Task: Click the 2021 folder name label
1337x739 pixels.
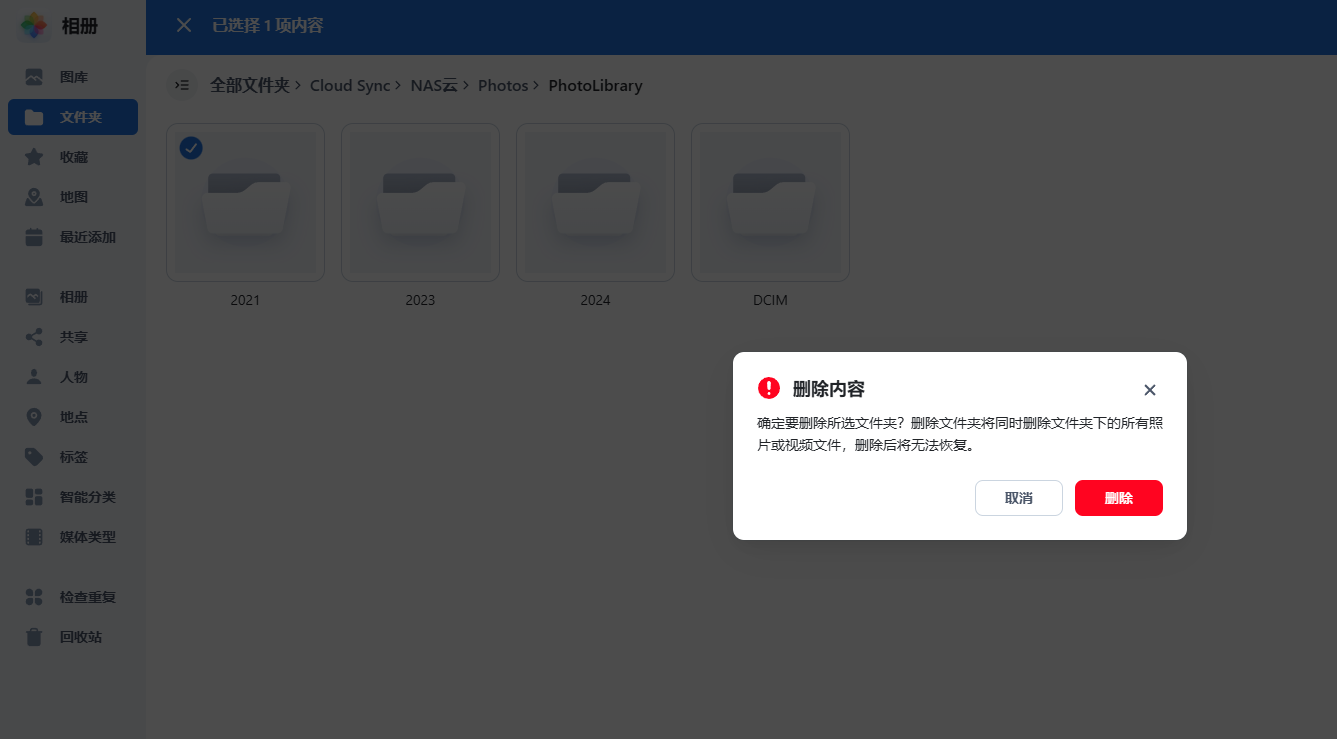Action: (x=245, y=300)
